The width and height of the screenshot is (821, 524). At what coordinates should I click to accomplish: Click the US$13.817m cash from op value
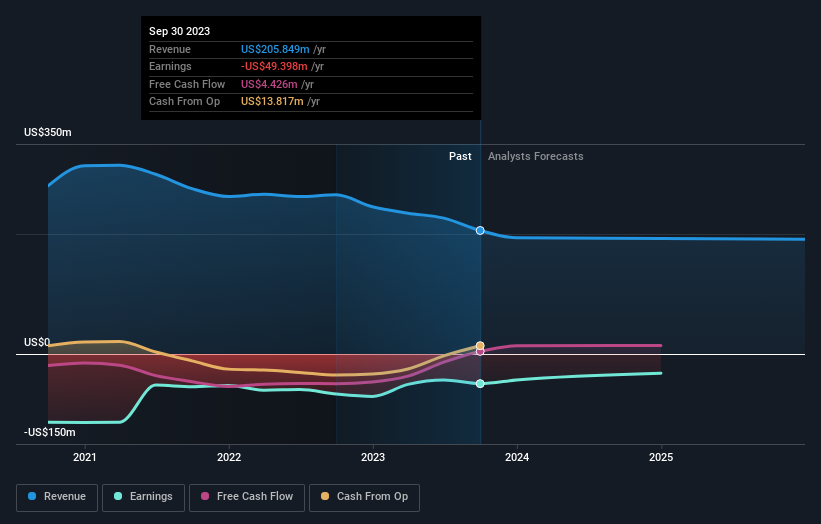(x=272, y=102)
